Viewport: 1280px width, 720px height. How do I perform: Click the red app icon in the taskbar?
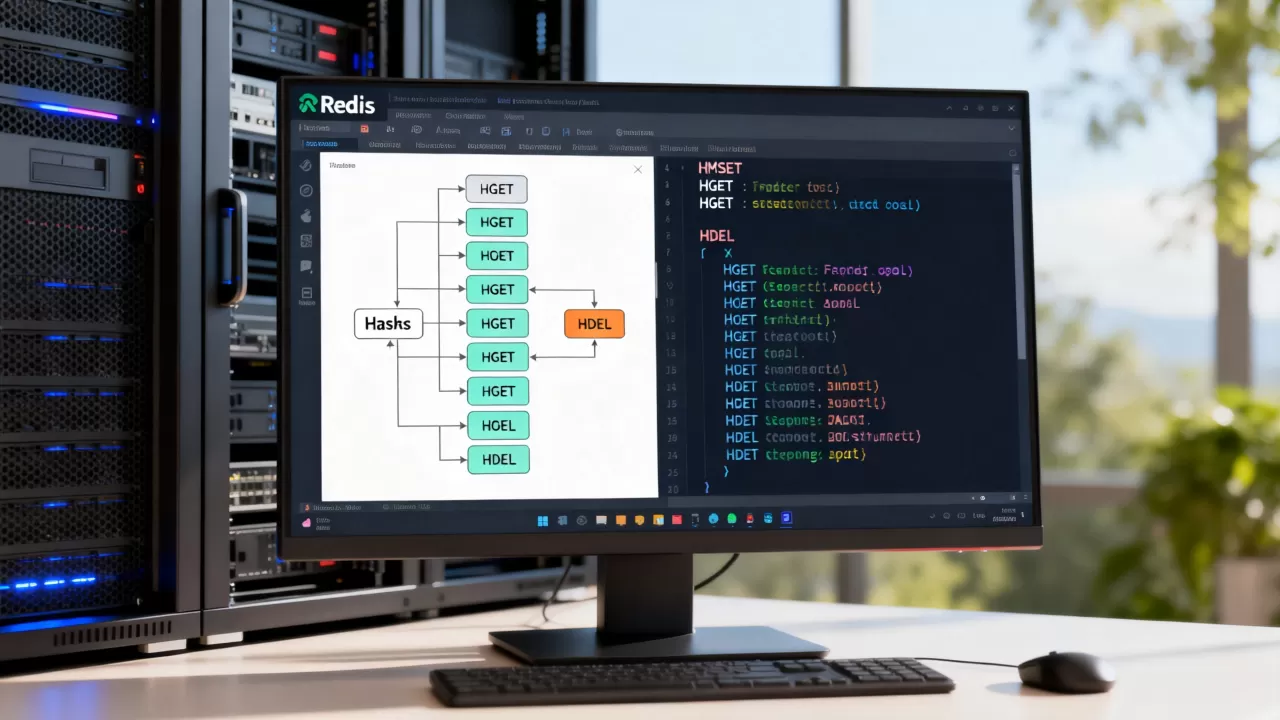click(x=677, y=520)
